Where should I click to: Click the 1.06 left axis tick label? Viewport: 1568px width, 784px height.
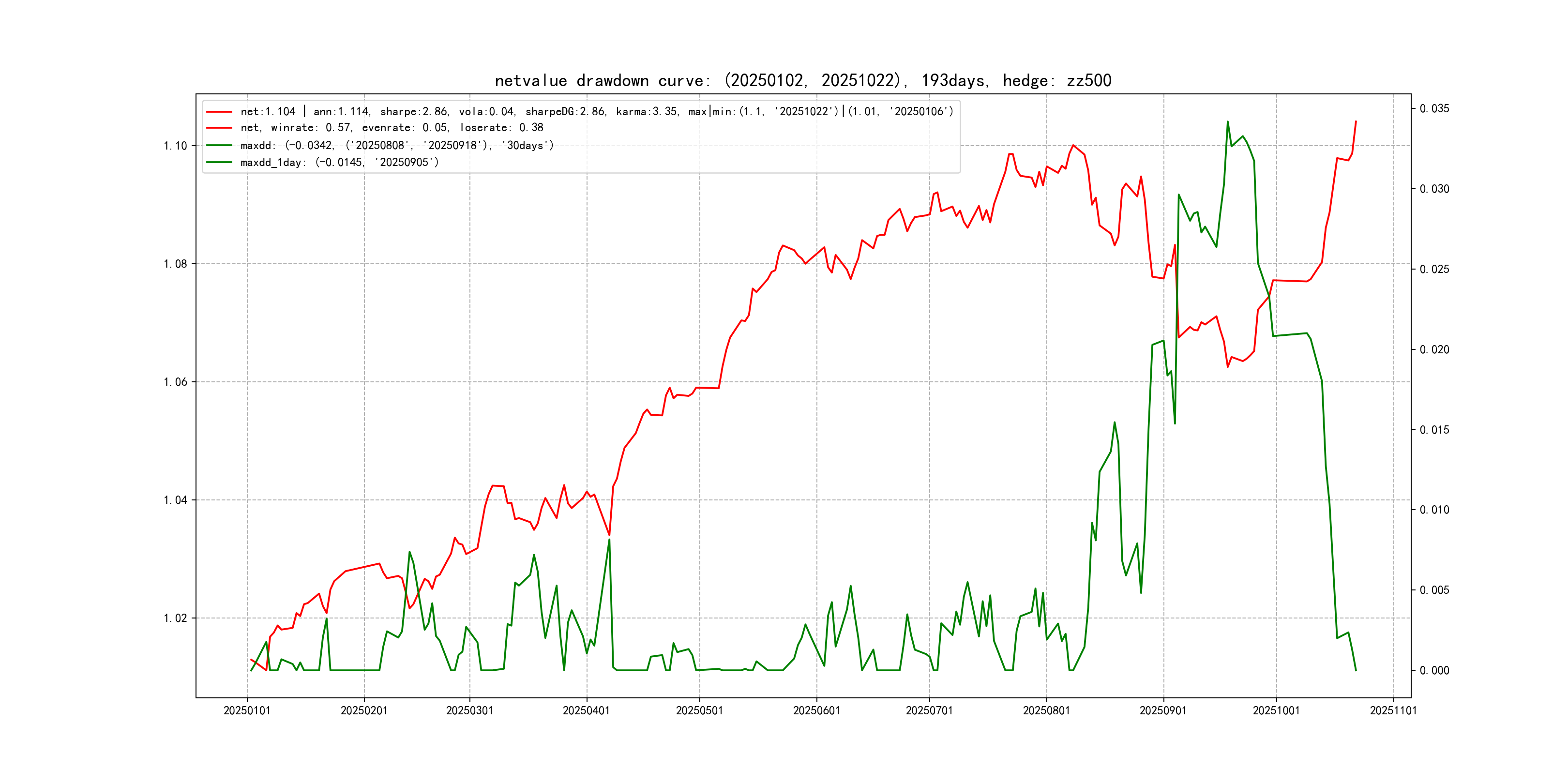175,382
